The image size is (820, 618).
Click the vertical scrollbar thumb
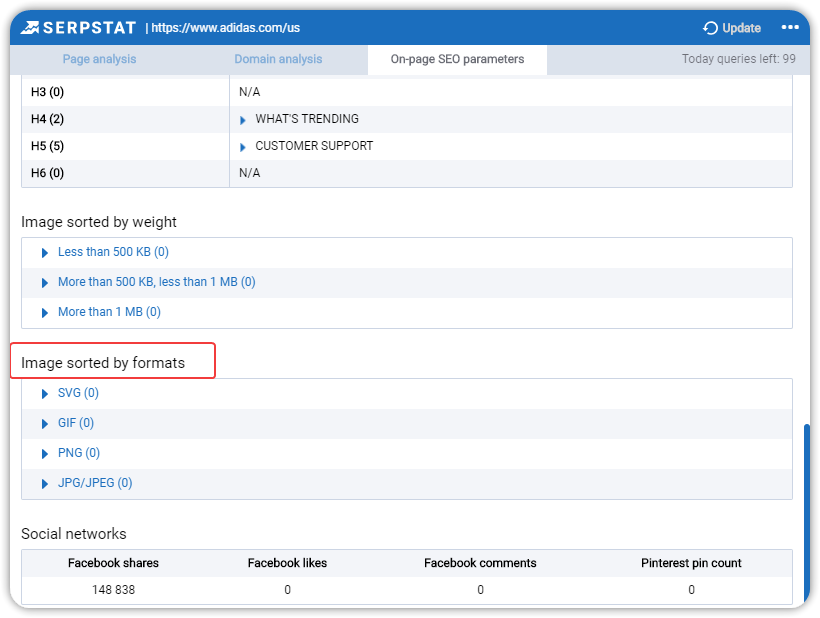806,513
